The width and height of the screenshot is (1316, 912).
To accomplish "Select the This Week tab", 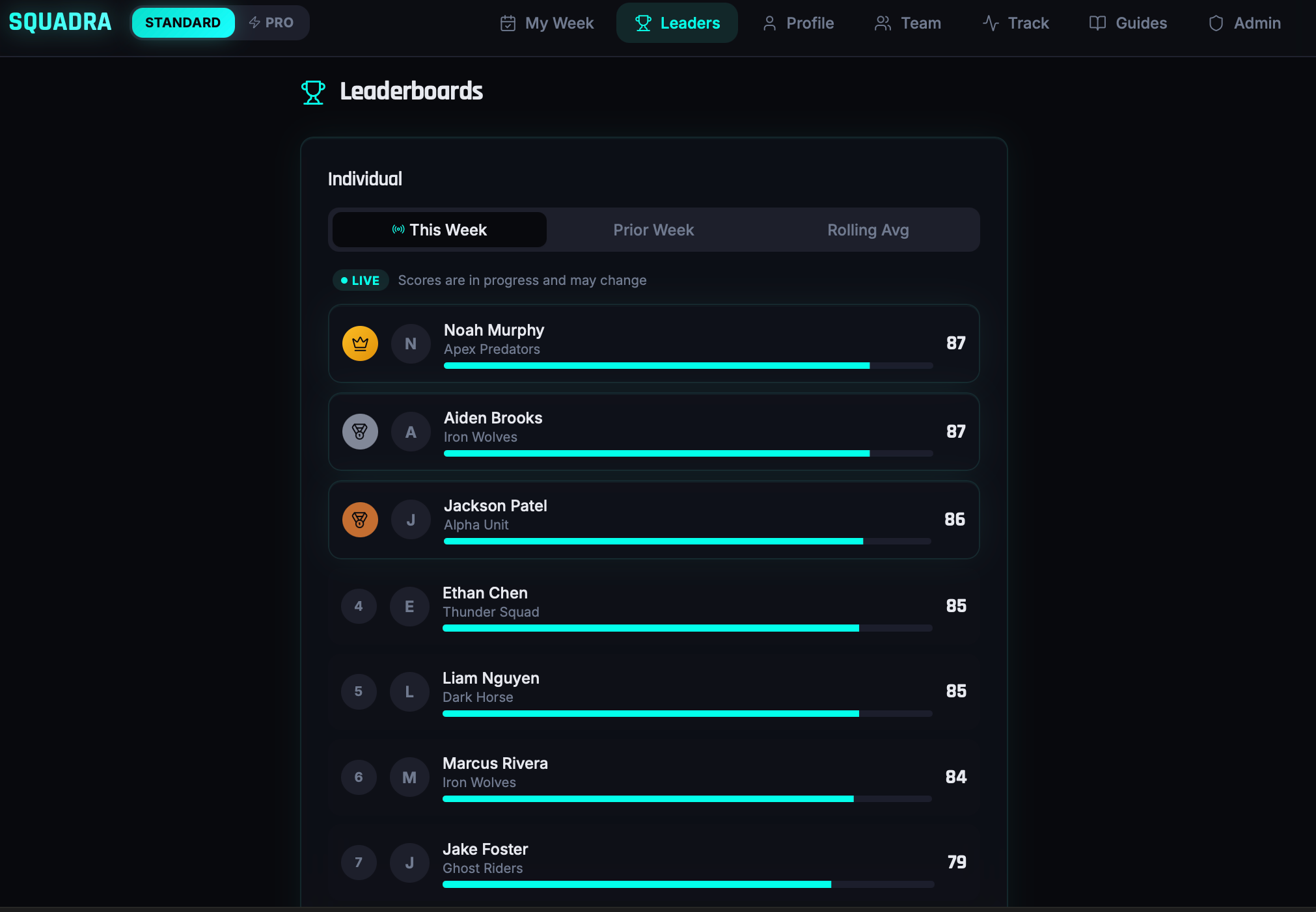I will 439,230.
